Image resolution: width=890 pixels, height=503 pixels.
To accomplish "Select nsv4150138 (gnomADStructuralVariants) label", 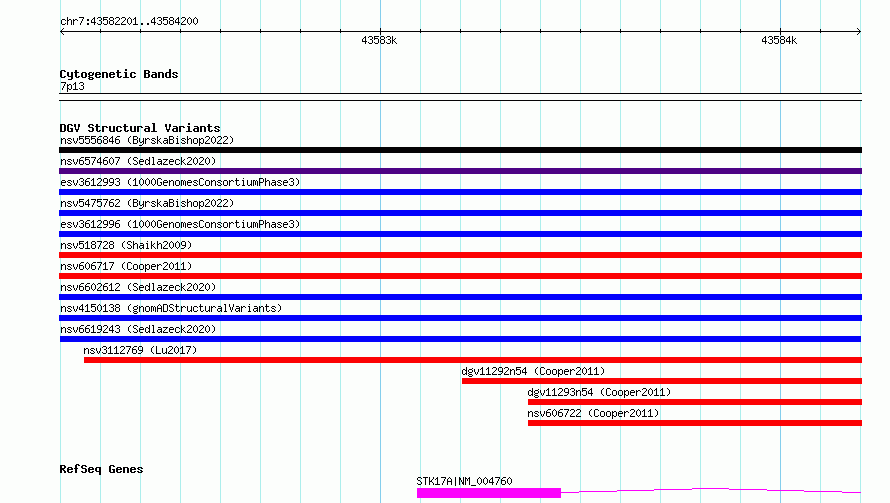I will point(171,308).
